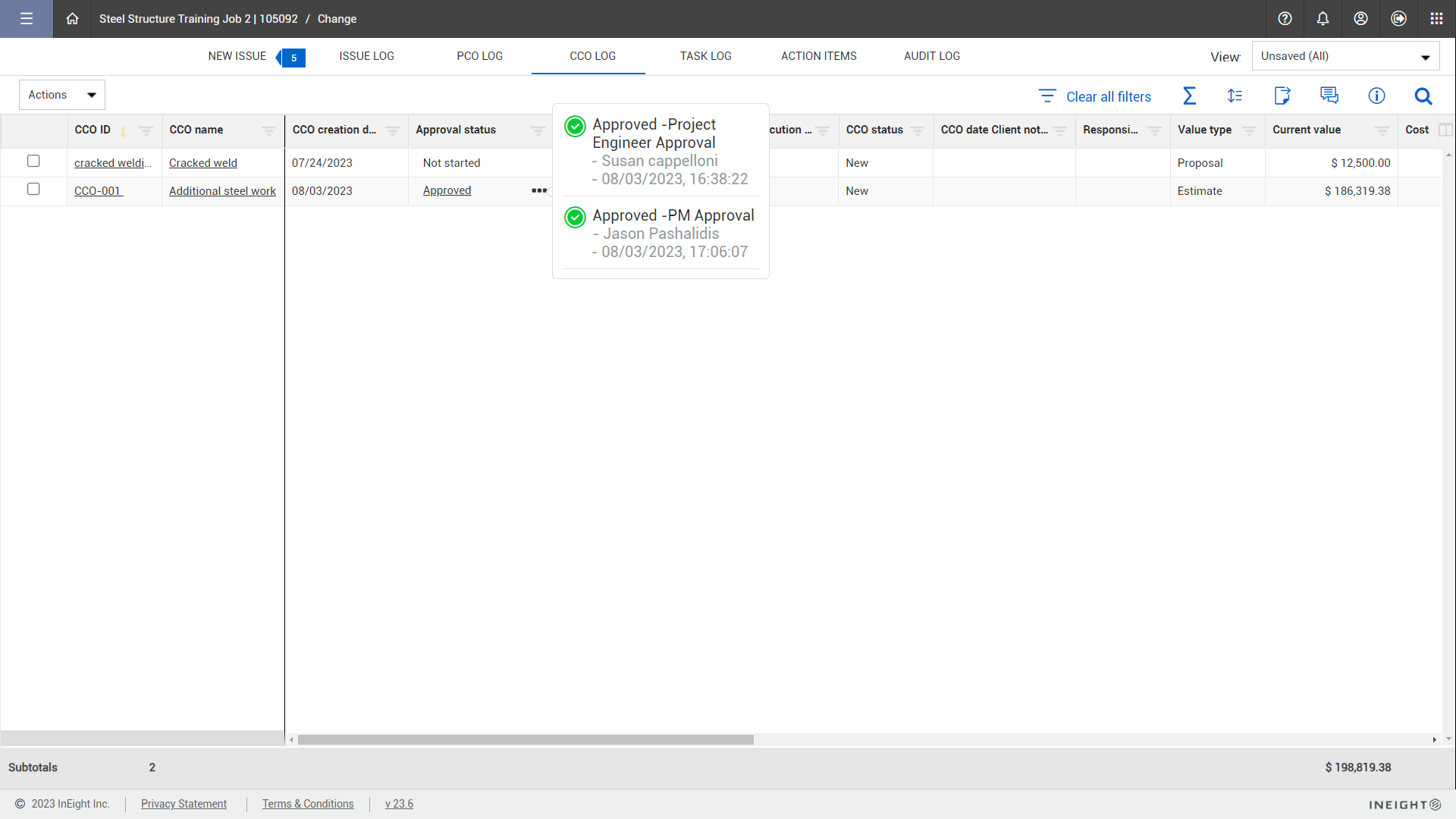Click the horizontal scrollbar thumb

pyautogui.click(x=526, y=739)
